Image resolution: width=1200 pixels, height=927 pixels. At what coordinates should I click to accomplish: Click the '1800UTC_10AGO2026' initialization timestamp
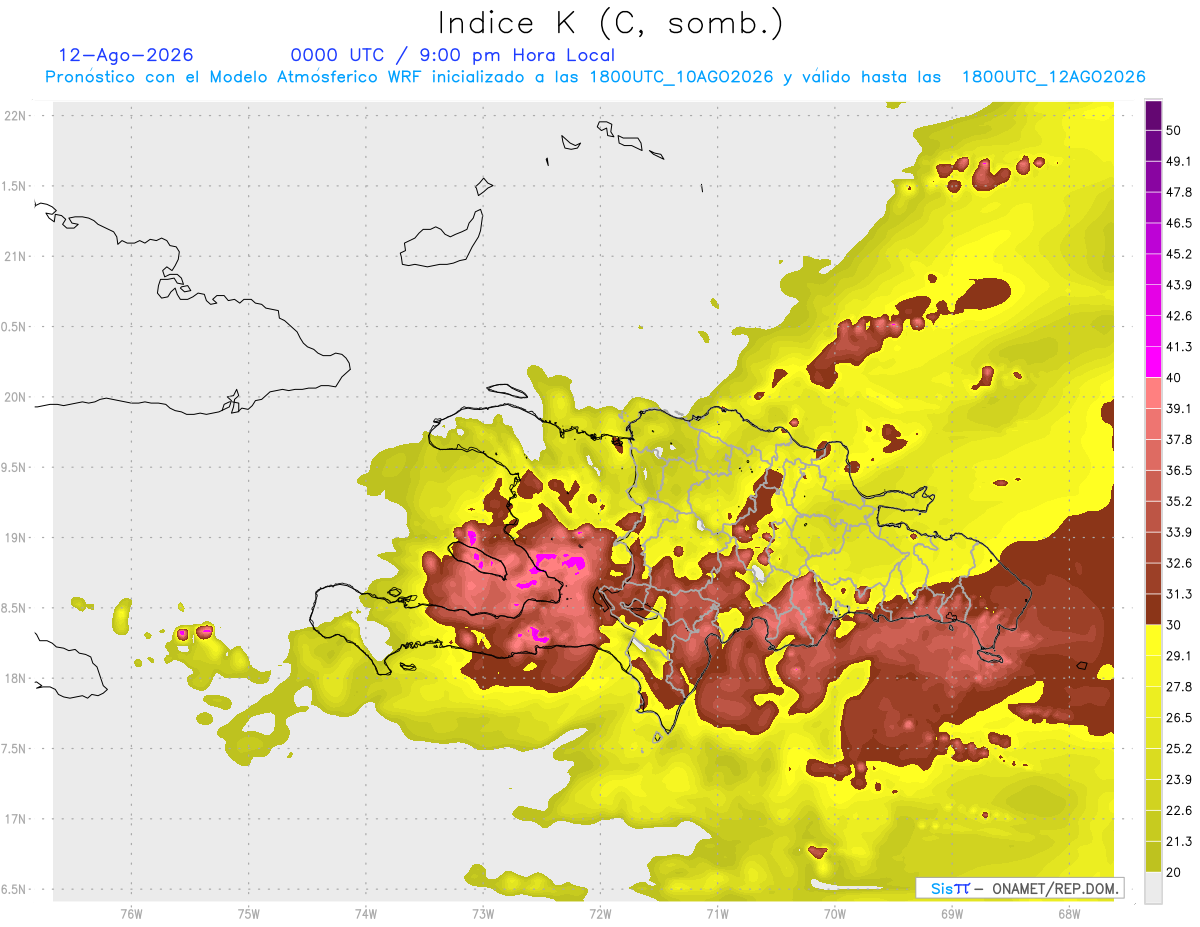click(x=681, y=77)
